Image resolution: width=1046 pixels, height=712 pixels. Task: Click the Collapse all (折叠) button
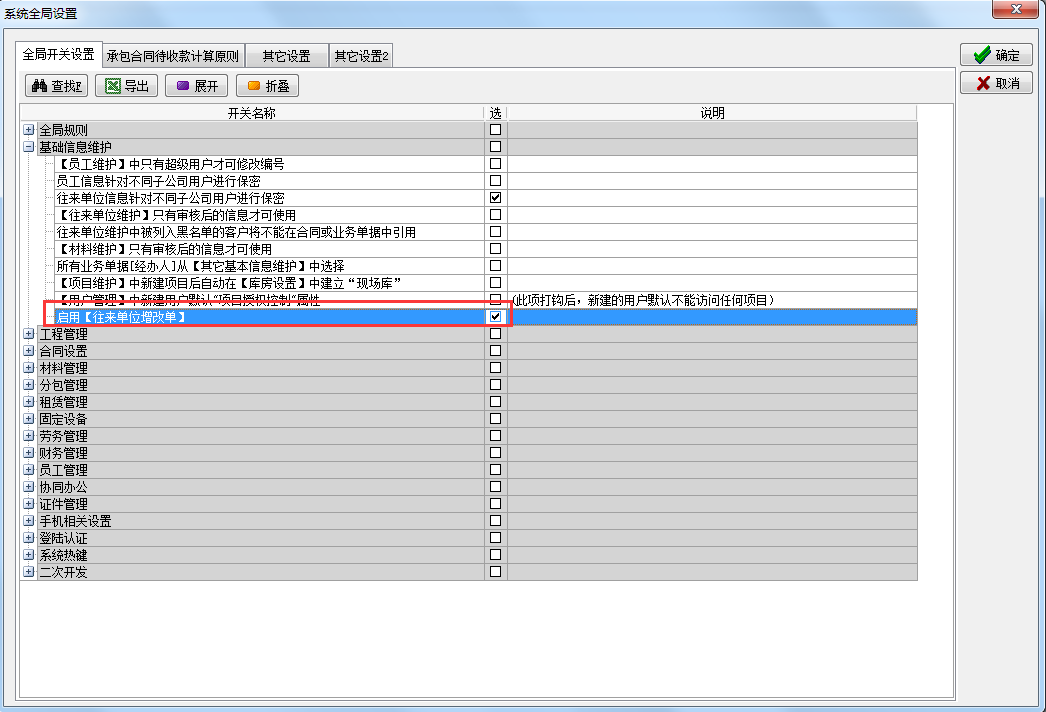click(267, 86)
